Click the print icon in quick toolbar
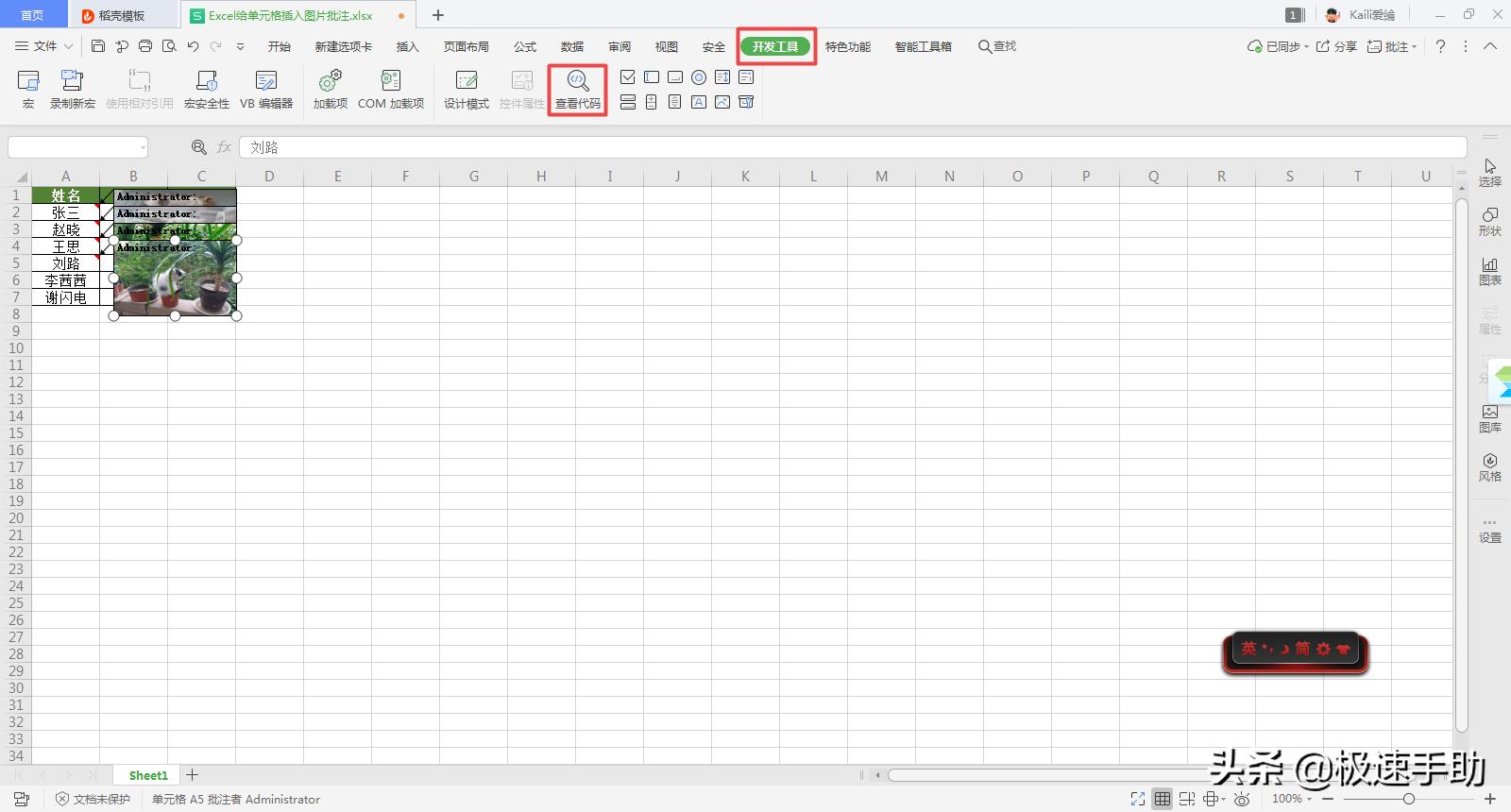Image resolution: width=1511 pixels, height=812 pixels. coord(145,46)
